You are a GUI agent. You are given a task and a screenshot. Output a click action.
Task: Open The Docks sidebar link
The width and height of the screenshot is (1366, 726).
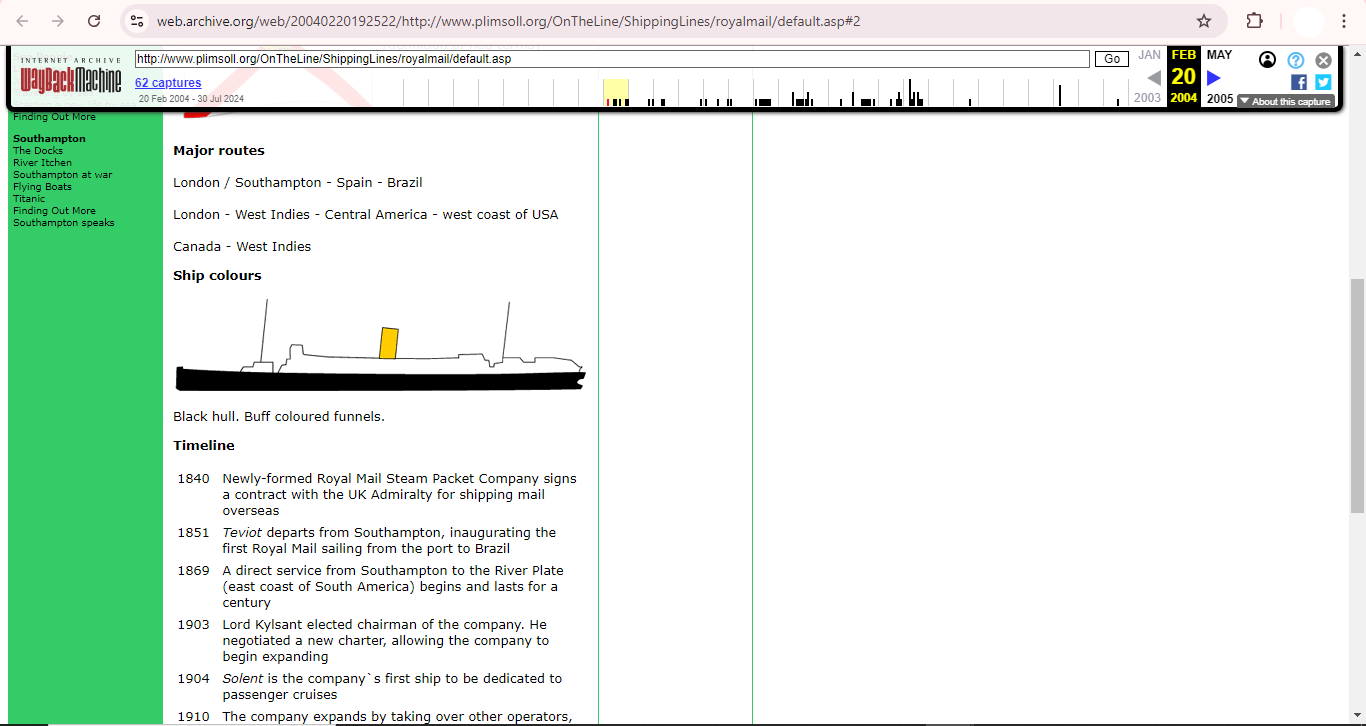click(38, 151)
